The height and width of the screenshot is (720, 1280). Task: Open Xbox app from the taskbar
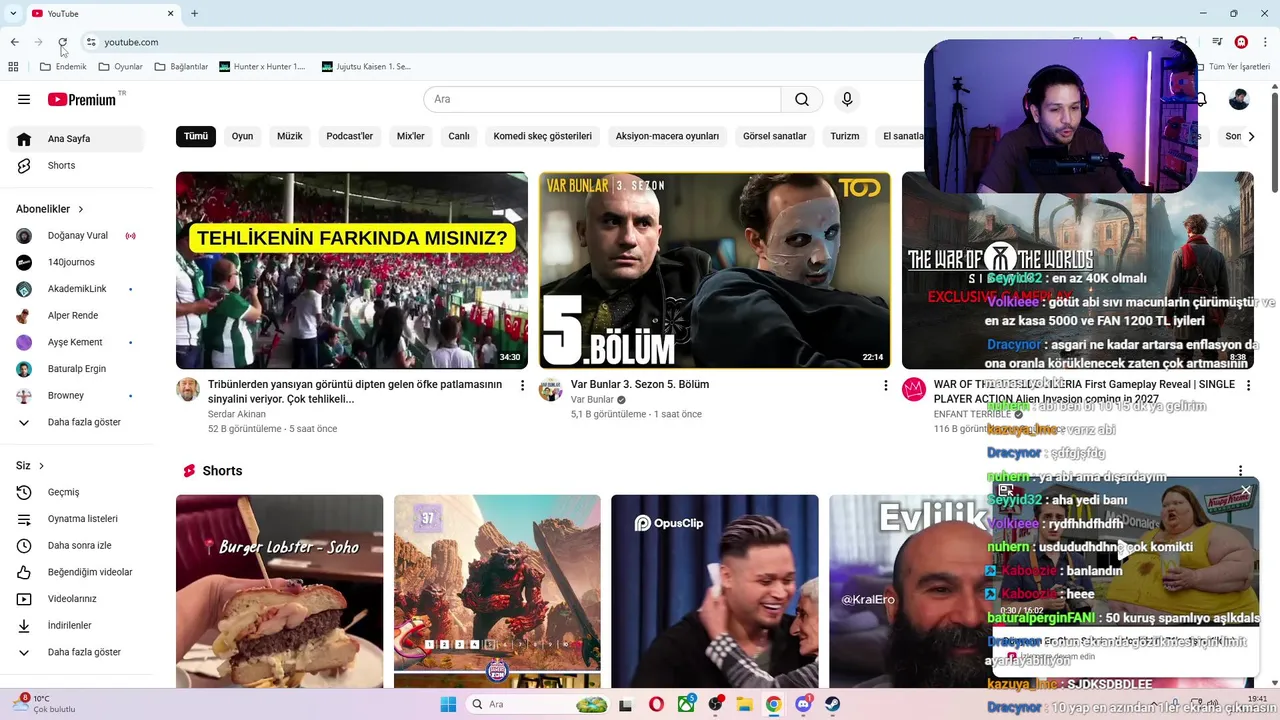click(x=686, y=704)
